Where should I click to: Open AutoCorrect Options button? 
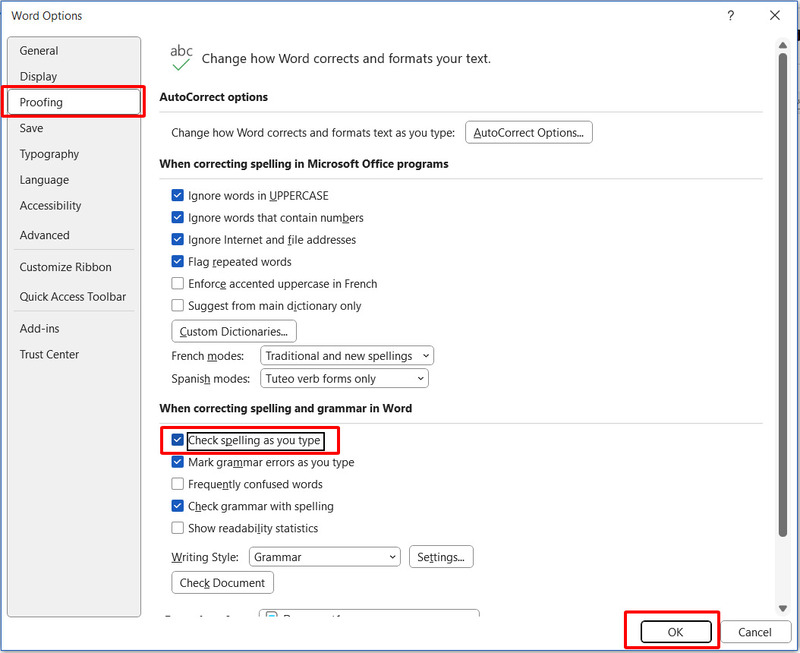pyautogui.click(x=528, y=132)
